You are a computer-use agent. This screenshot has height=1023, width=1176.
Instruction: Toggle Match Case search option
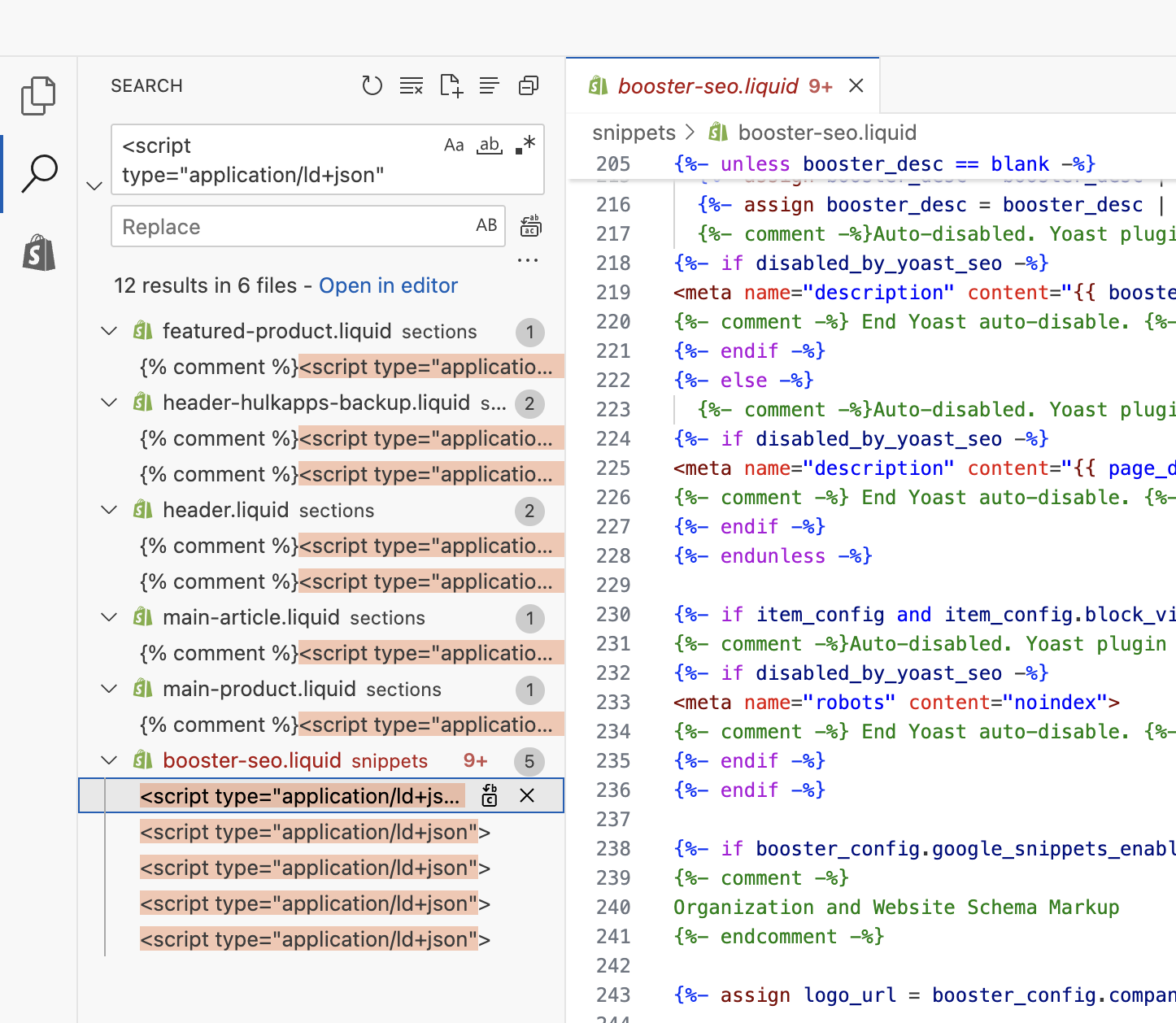[454, 146]
